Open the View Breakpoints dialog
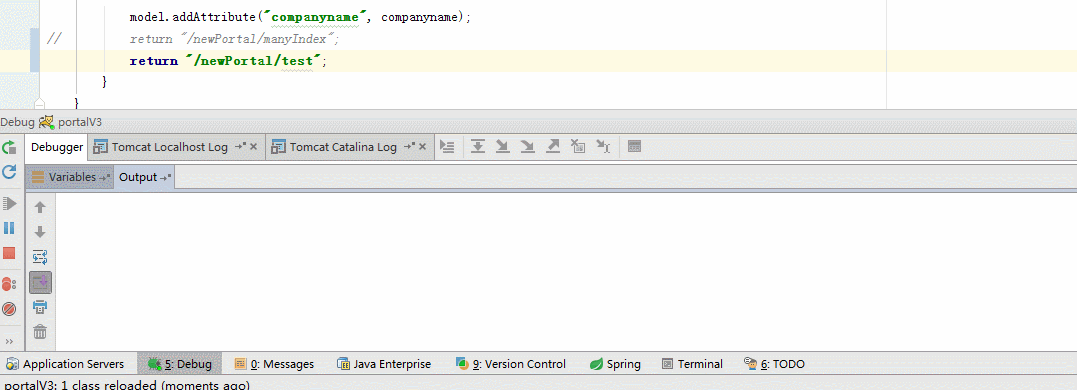This screenshot has width=1077, height=390. pos(9,284)
